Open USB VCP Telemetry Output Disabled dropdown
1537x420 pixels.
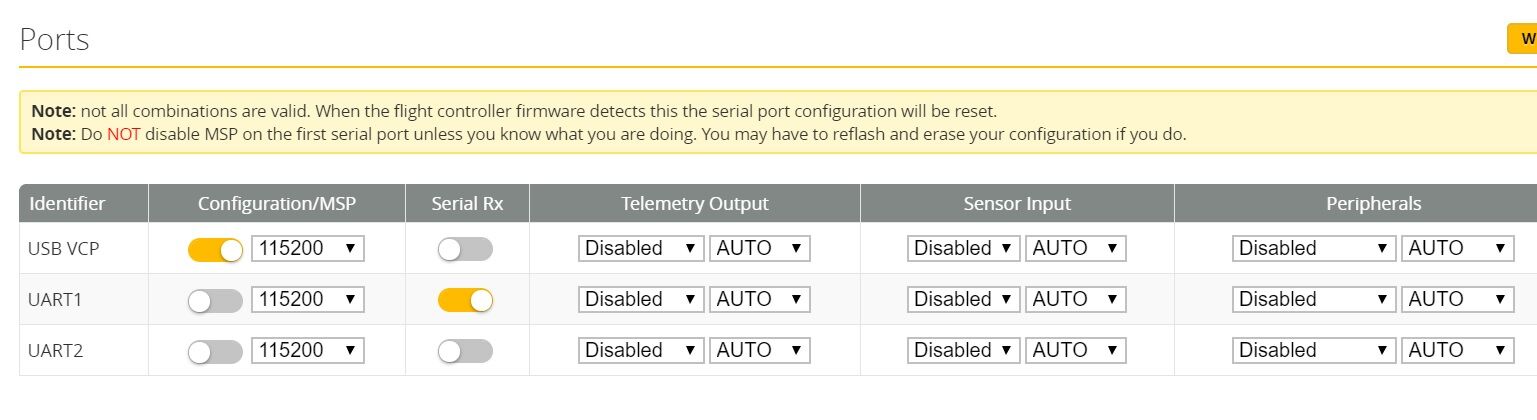click(x=640, y=249)
